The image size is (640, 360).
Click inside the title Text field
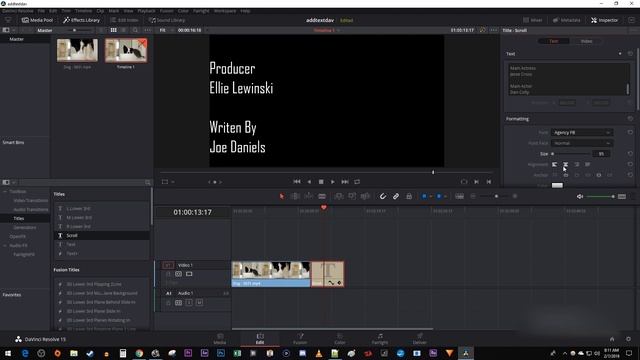coord(568,80)
